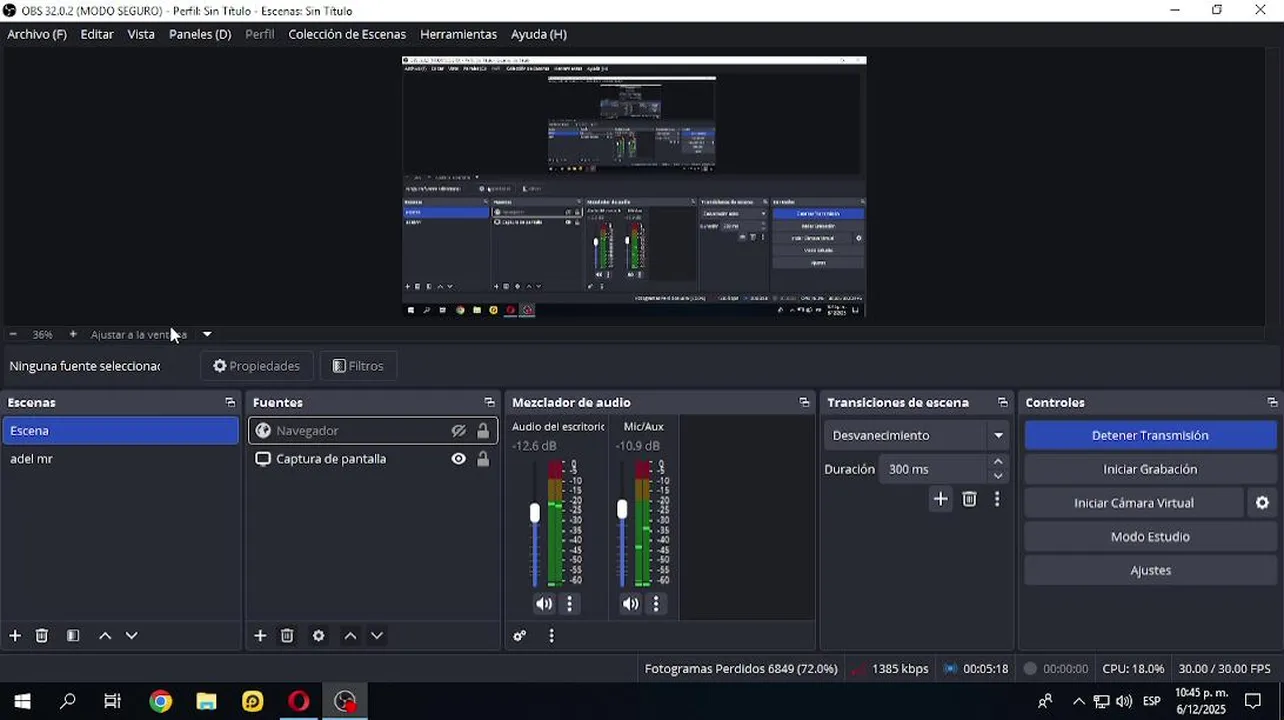Open Herramientas menu
This screenshot has width=1284, height=720.
(458, 34)
